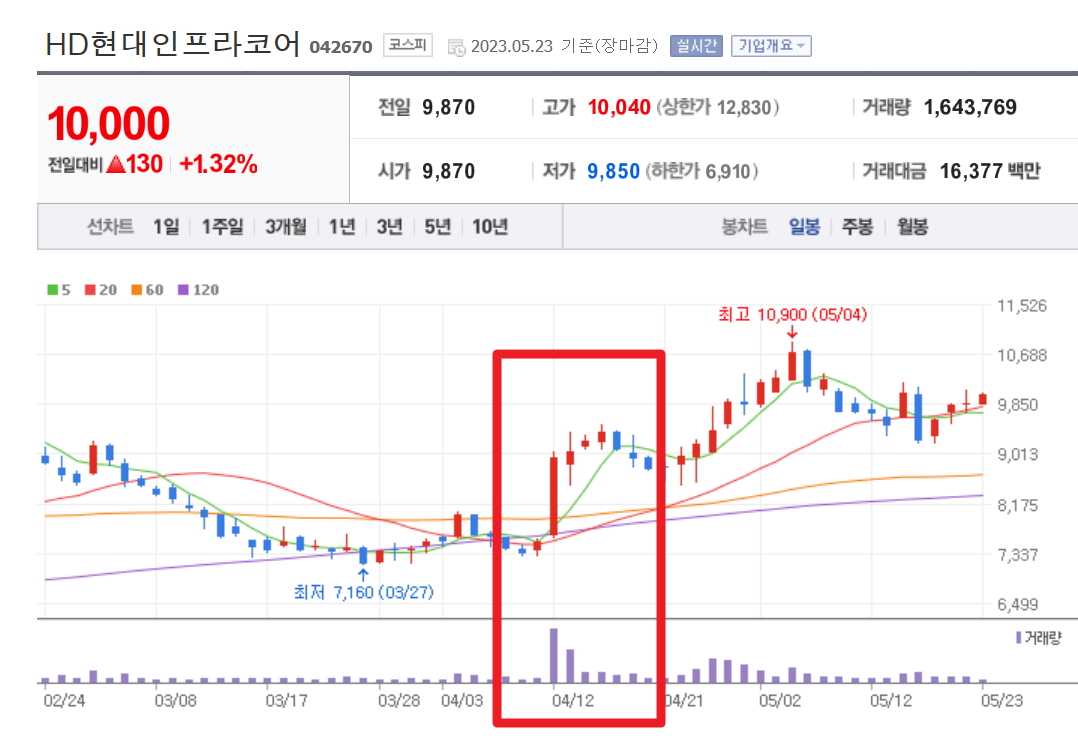Click the 하한가 6,910 text
Image resolution: width=1078 pixels, height=740 pixels.
[702, 171]
